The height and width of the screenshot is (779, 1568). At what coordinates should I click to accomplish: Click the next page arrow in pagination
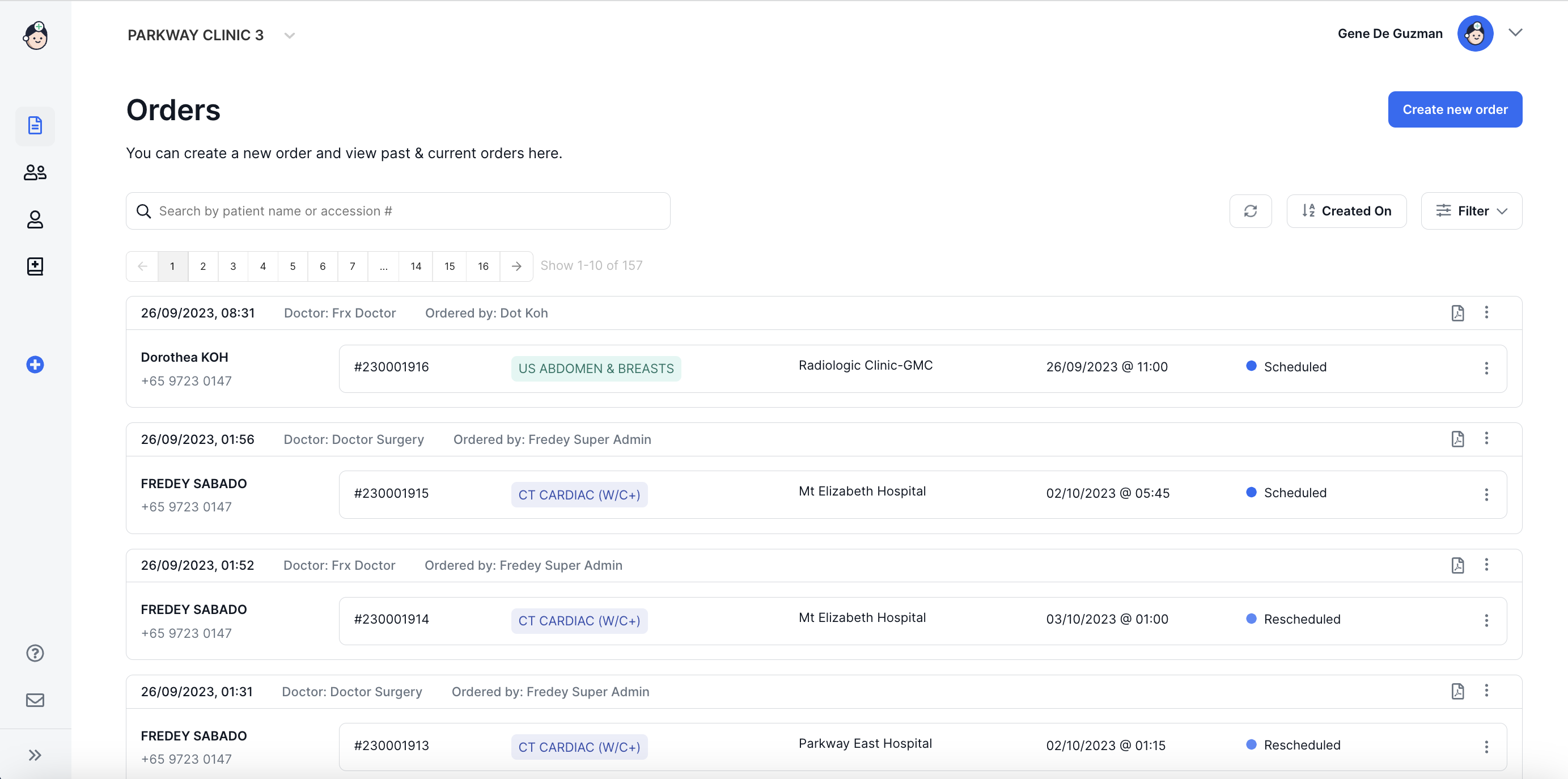(516, 266)
